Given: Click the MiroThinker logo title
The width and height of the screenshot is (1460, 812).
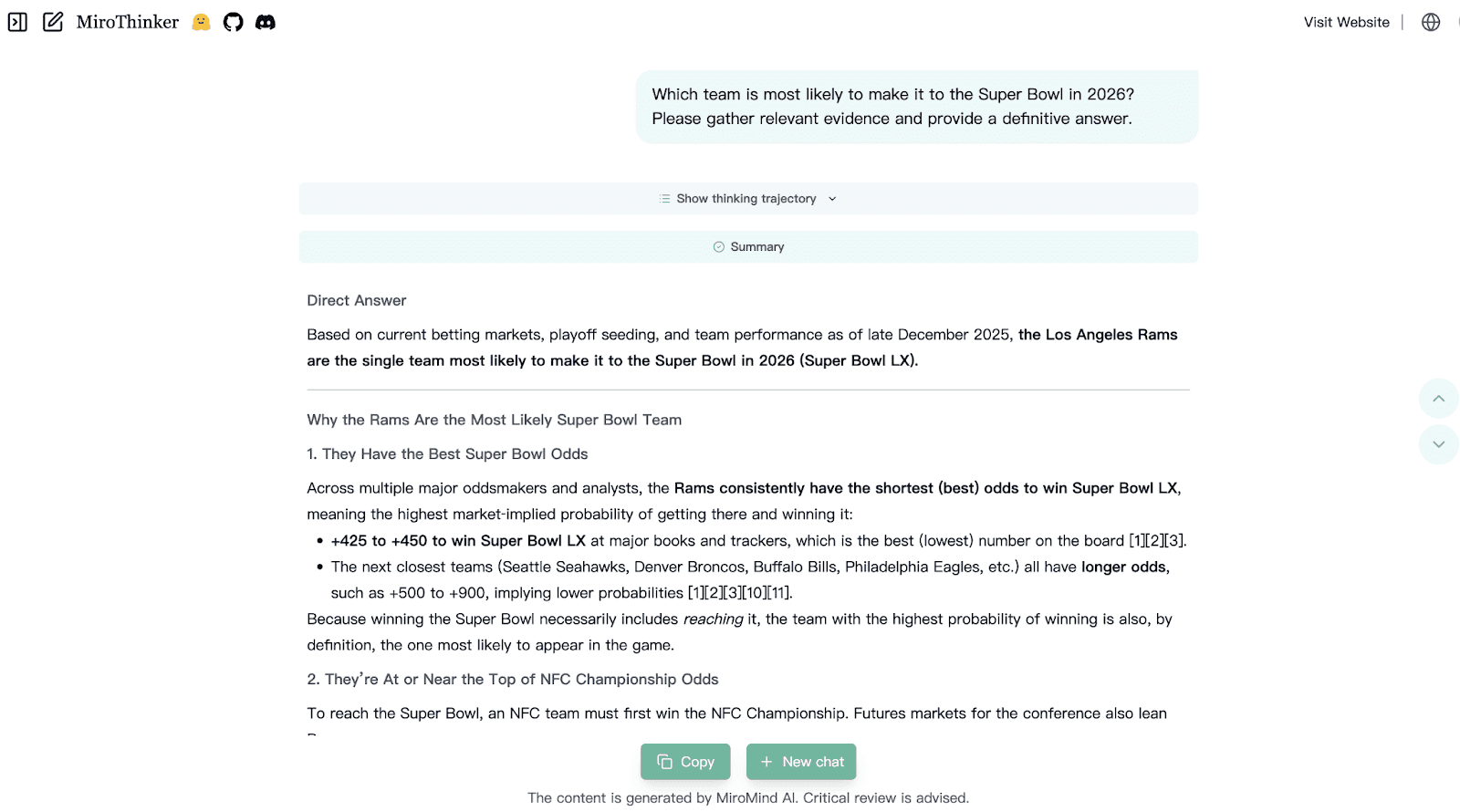Looking at the screenshot, I should [x=128, y=22].
